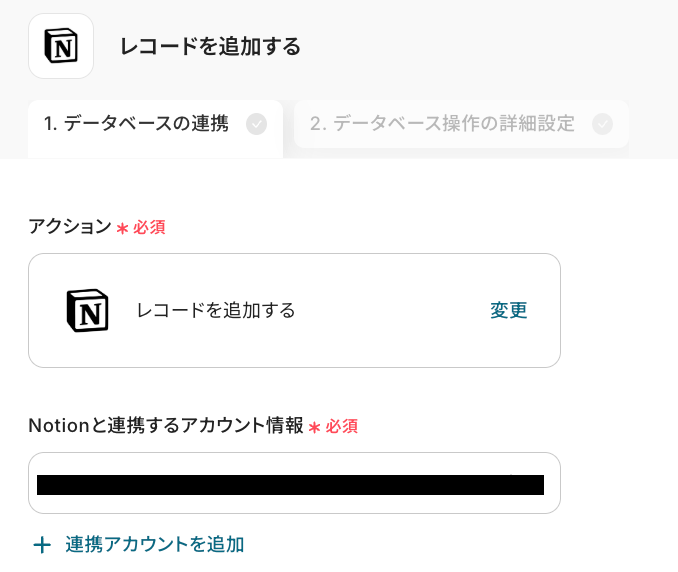678x572 pixels.
Task: Click the Notion icon inside the action card
Action: point(87,310)
